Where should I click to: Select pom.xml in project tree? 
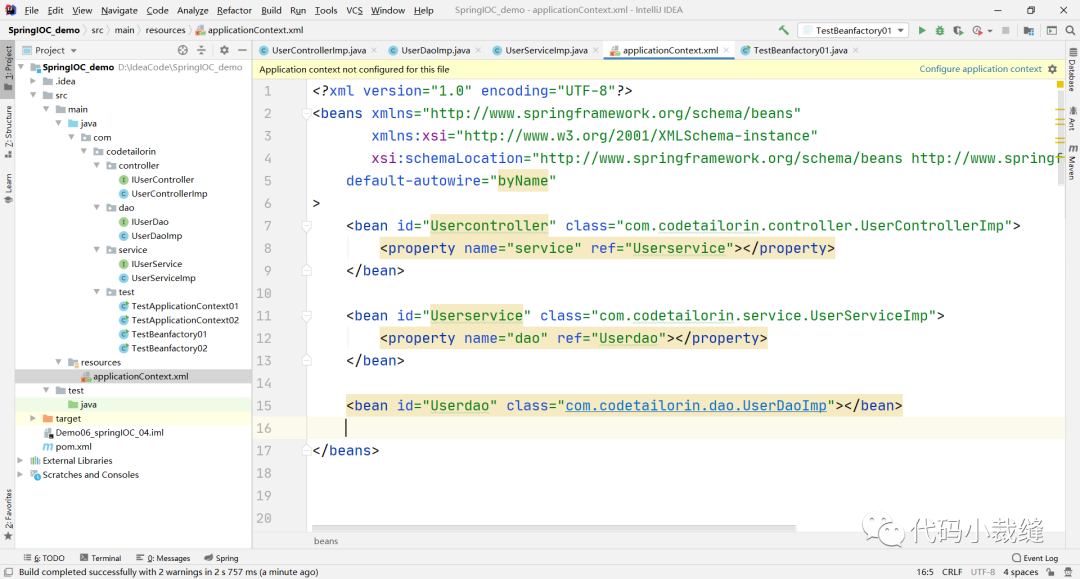pos(73,447)
